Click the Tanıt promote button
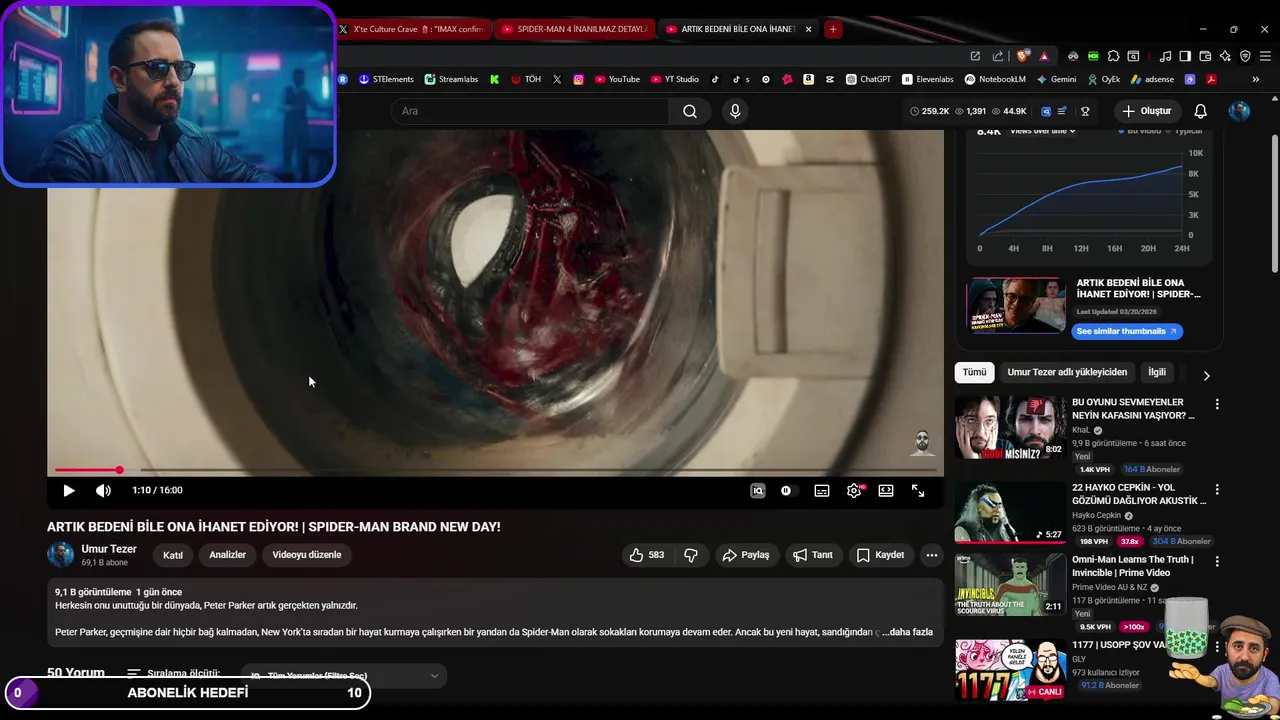 coord(813,555)
